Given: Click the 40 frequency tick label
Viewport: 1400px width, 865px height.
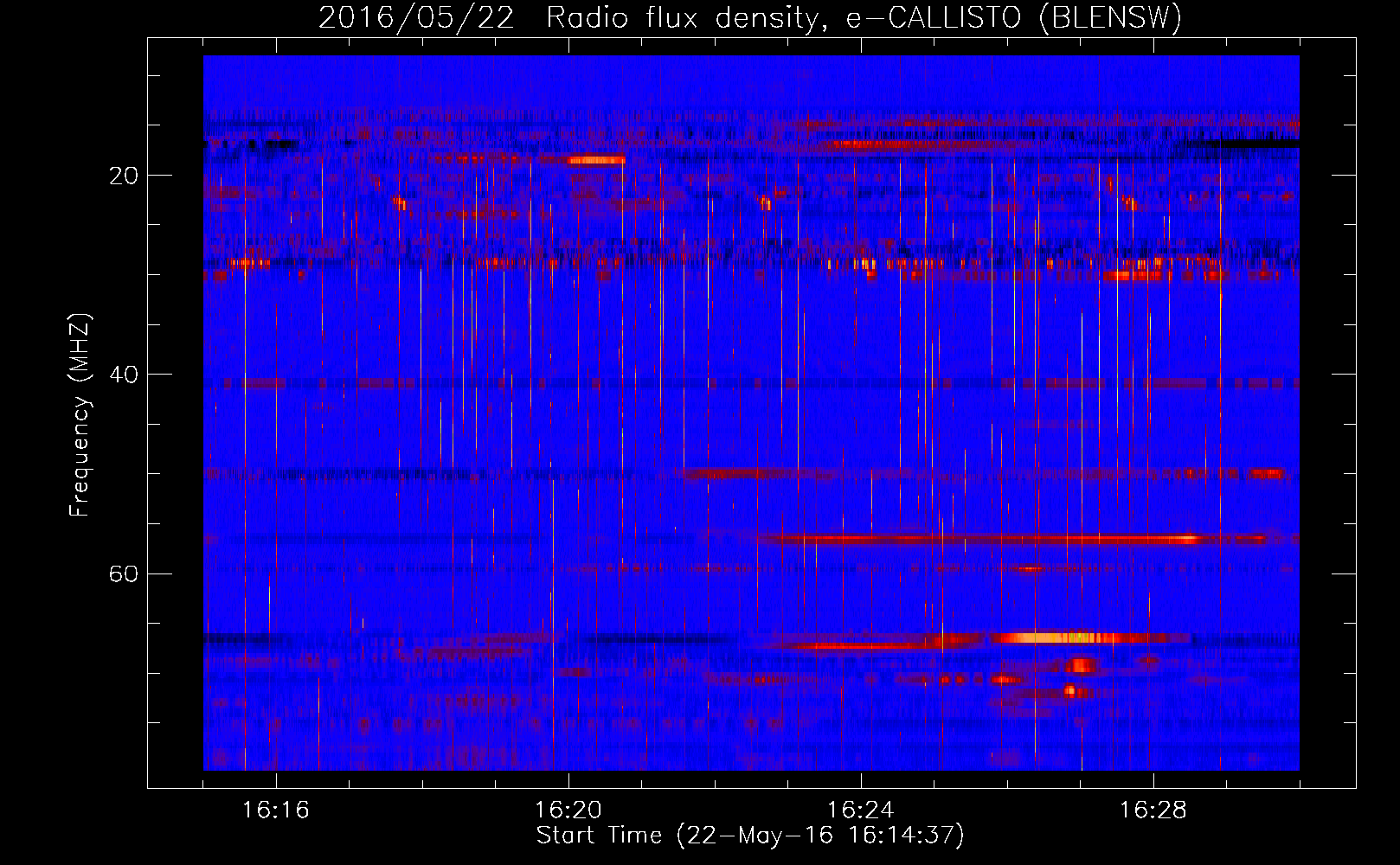Looking at the screenshot, I should point(124,375).
